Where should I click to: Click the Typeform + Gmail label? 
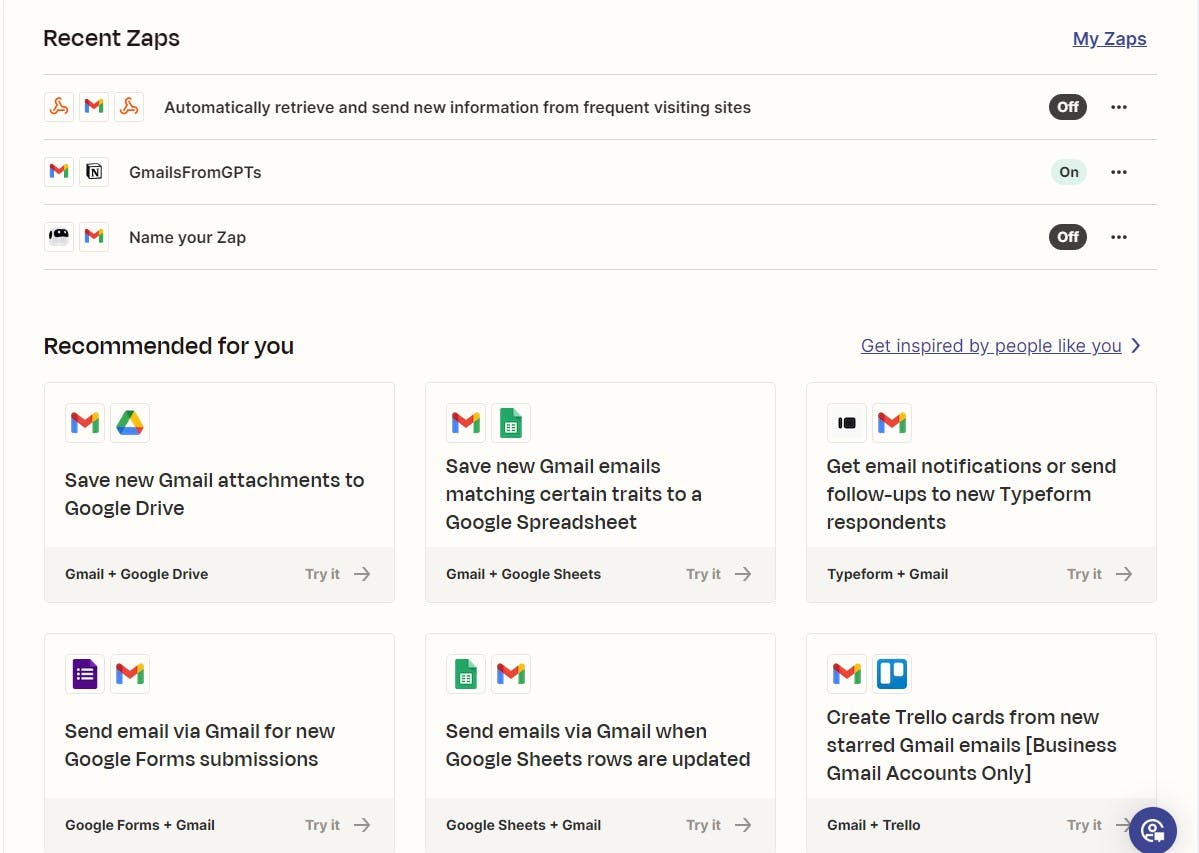pyautogui.click(x=888, y=574)
